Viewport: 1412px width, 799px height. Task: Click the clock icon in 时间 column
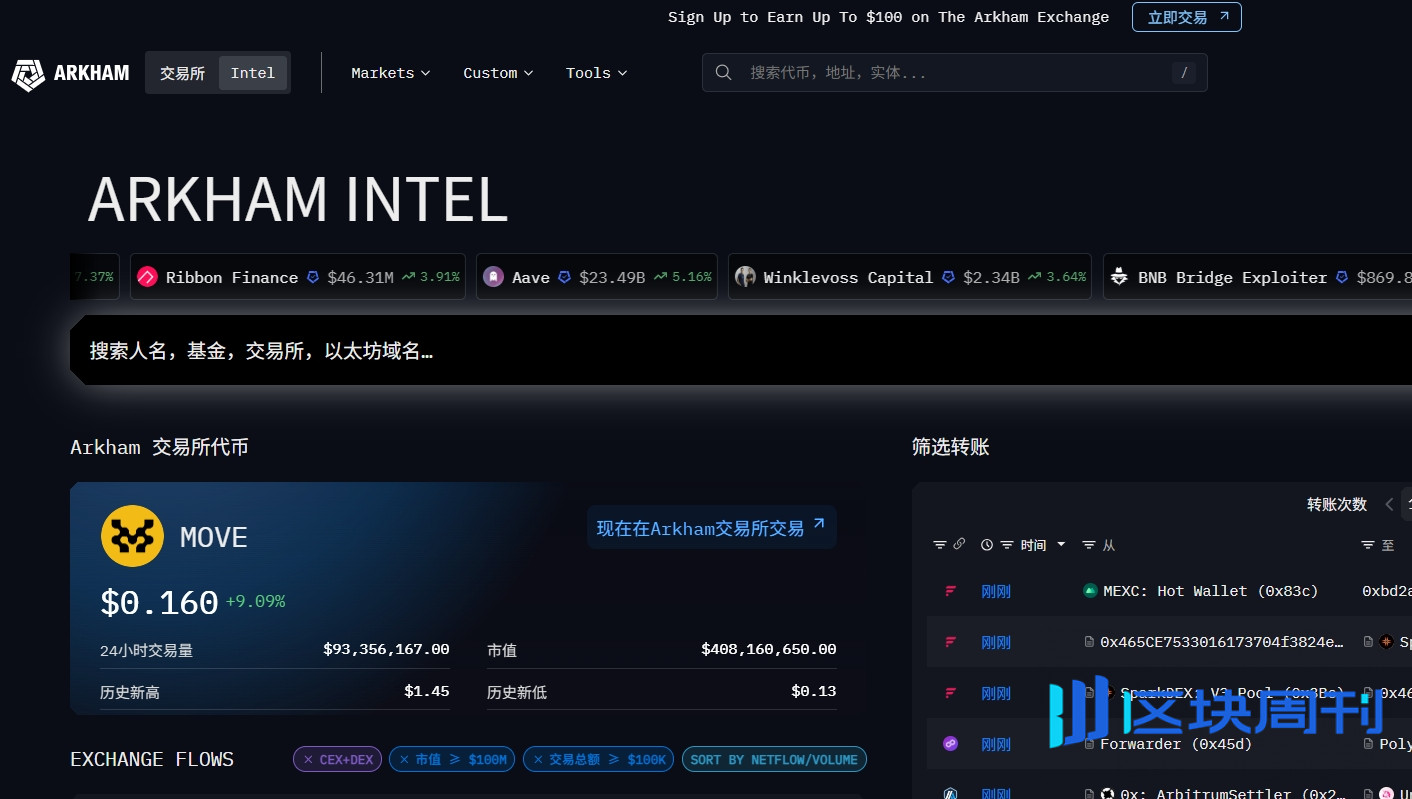987,545
